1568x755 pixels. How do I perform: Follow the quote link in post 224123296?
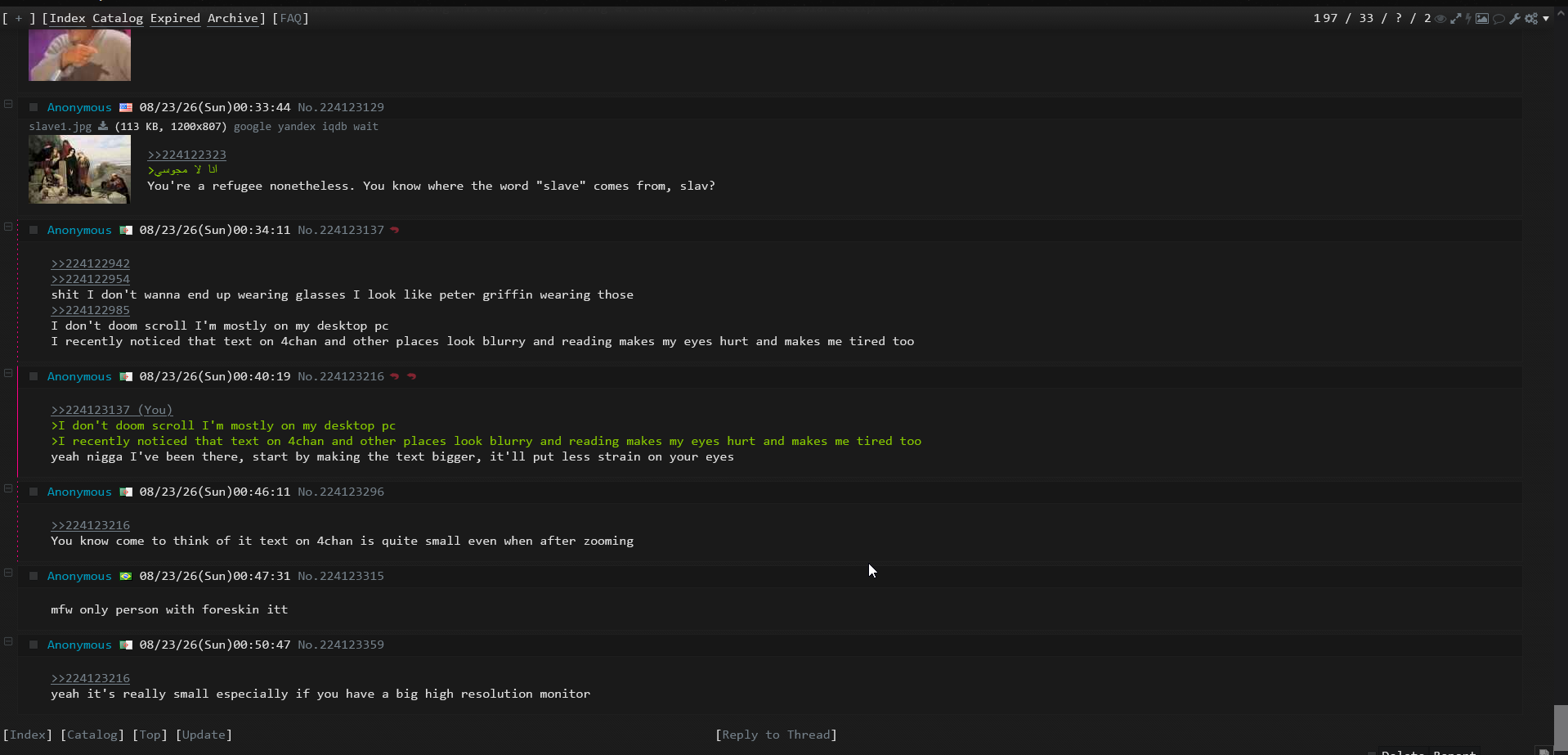[x=90, y=525]
